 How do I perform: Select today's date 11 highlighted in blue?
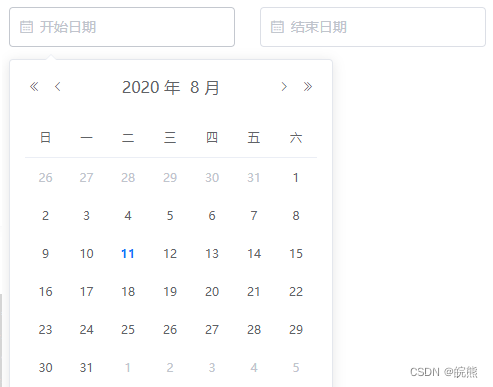(x=128, y=254)
